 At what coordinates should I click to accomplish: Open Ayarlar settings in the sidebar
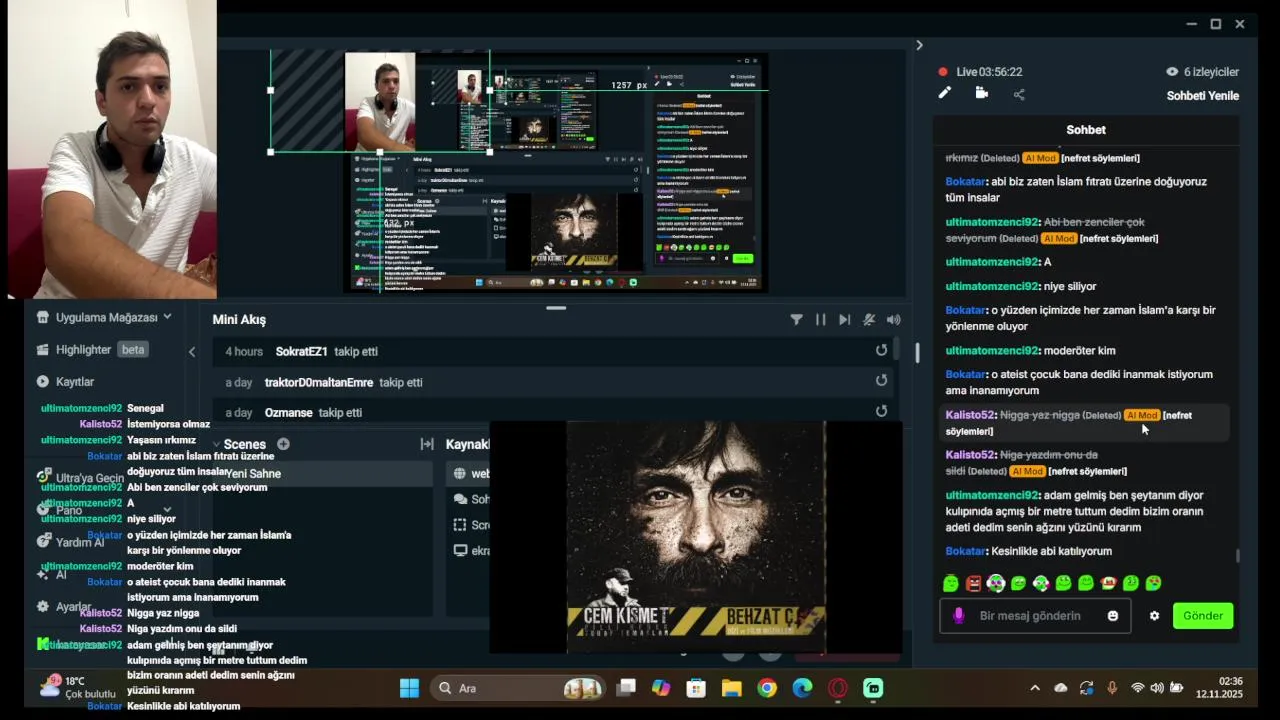click(x=64, y=607)
